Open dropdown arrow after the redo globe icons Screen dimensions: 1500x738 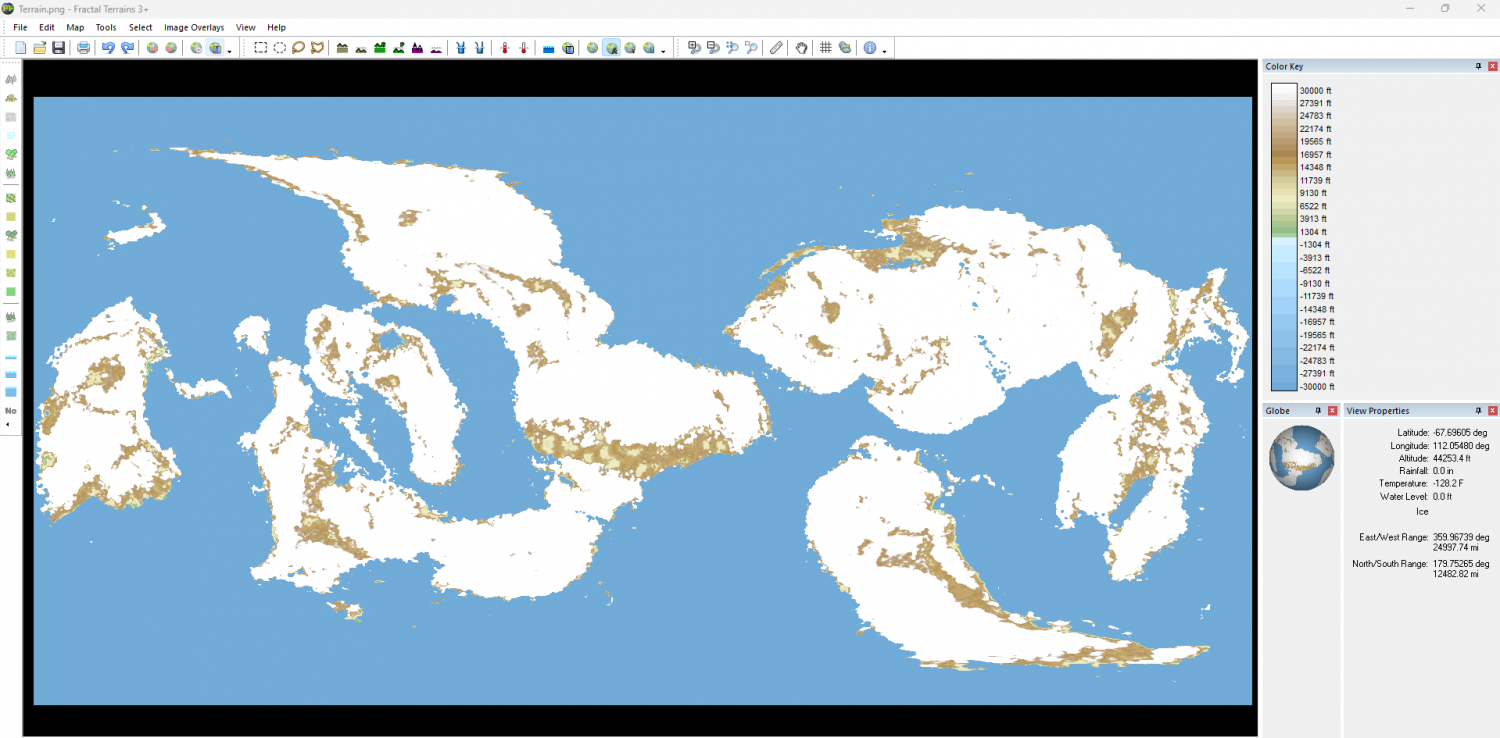tap(229, 50)
